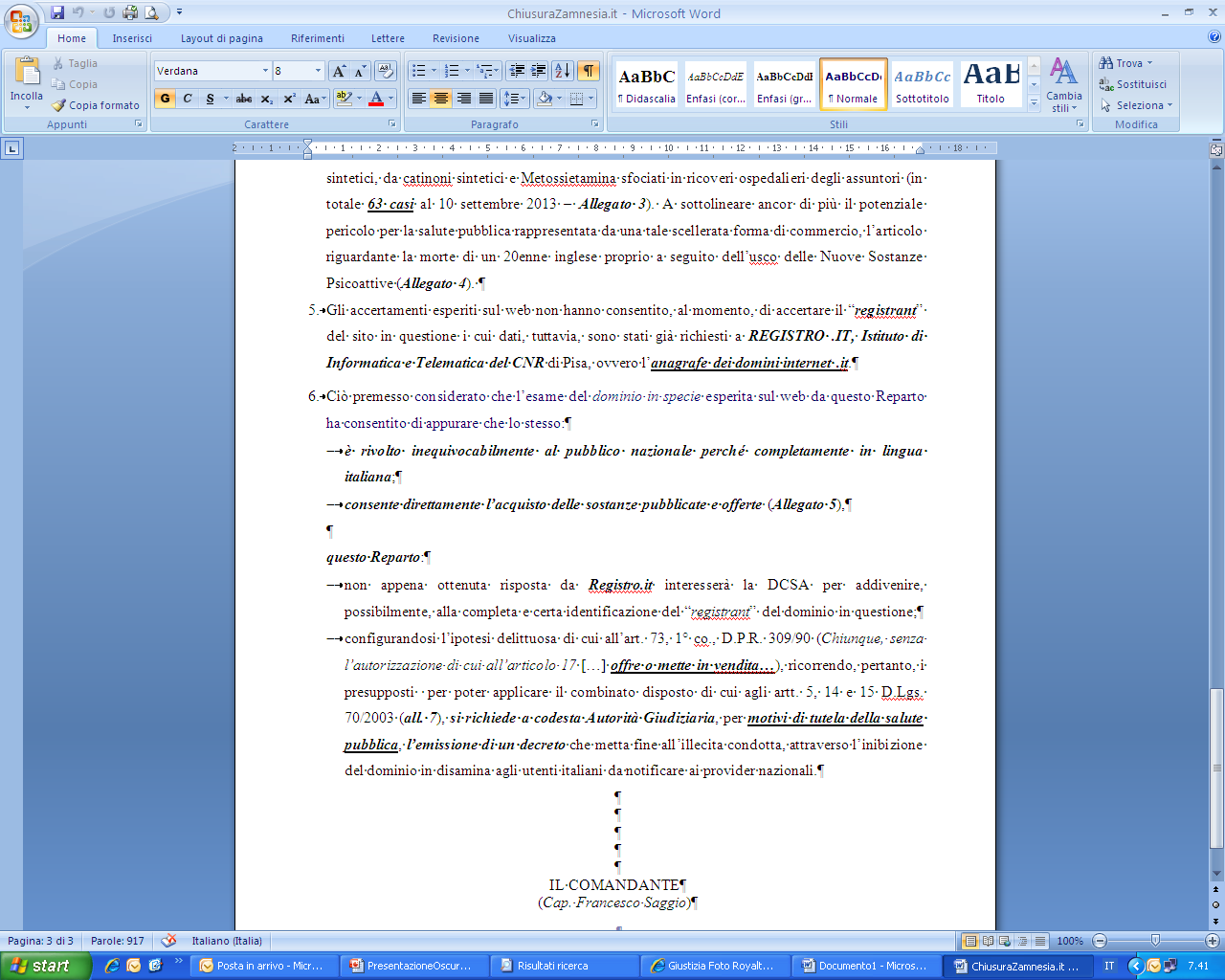Toggle underline S button
1225x980 pixels.
[x=211, y=99]
